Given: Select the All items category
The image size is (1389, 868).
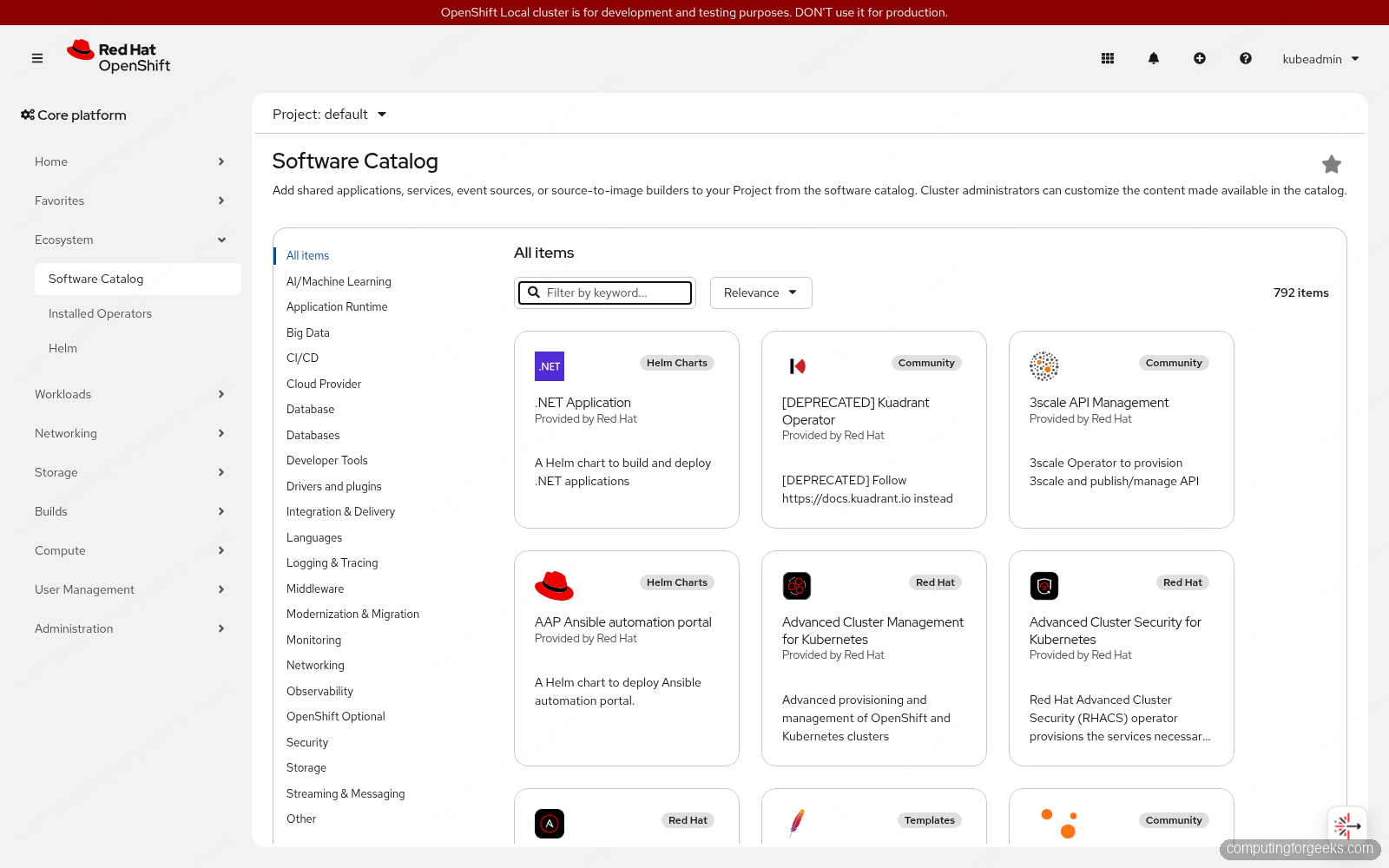Looking at the screenshot, I should [307, 255].
